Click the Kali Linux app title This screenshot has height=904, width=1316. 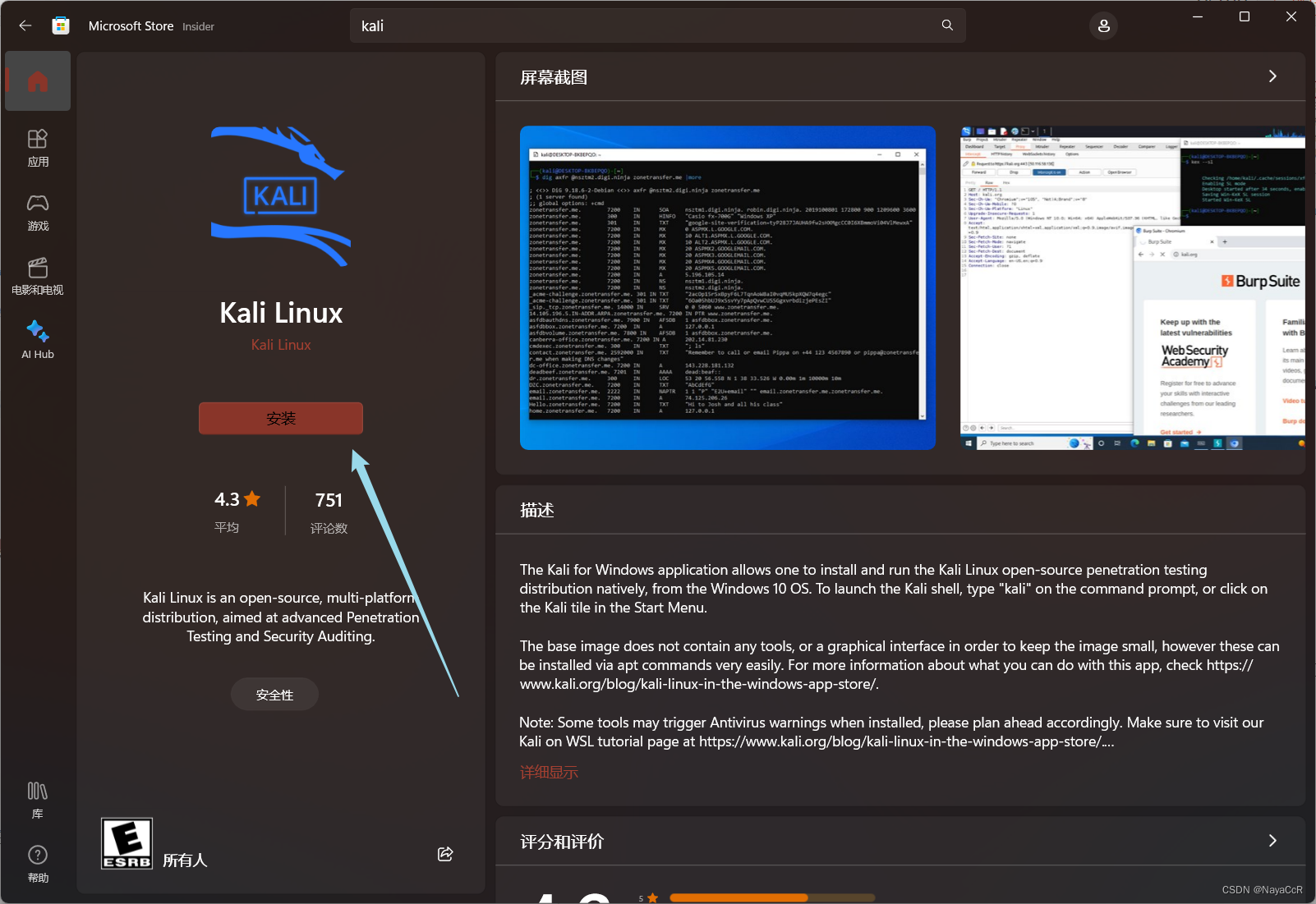281,312
